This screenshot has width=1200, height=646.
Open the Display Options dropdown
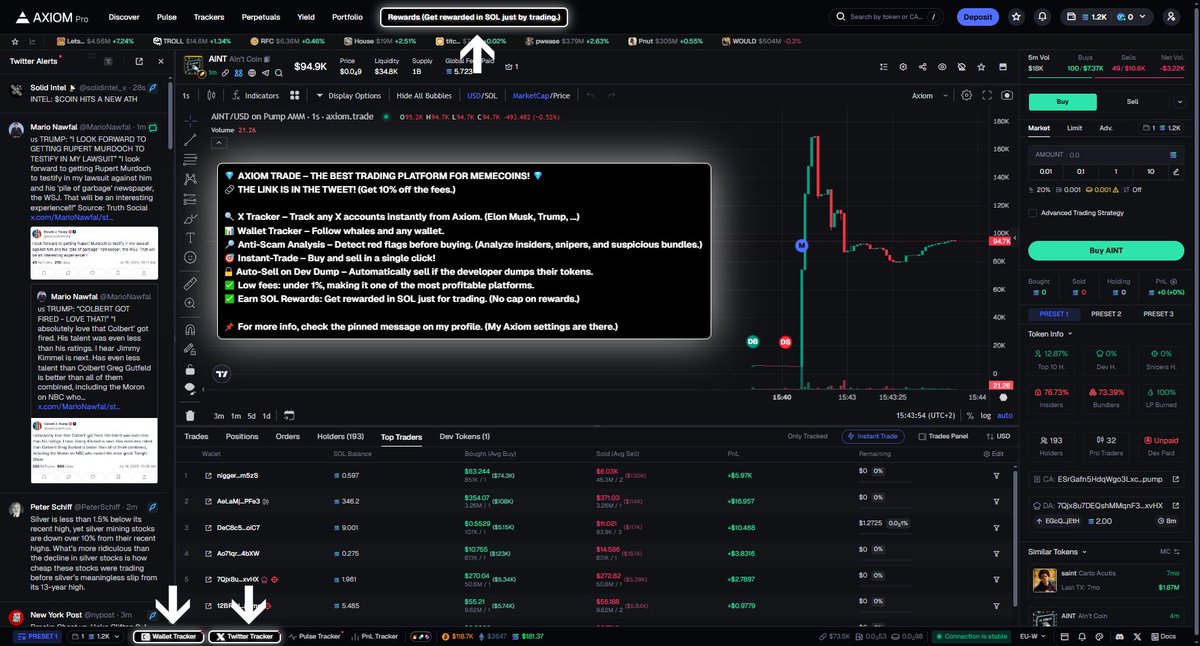349,95
